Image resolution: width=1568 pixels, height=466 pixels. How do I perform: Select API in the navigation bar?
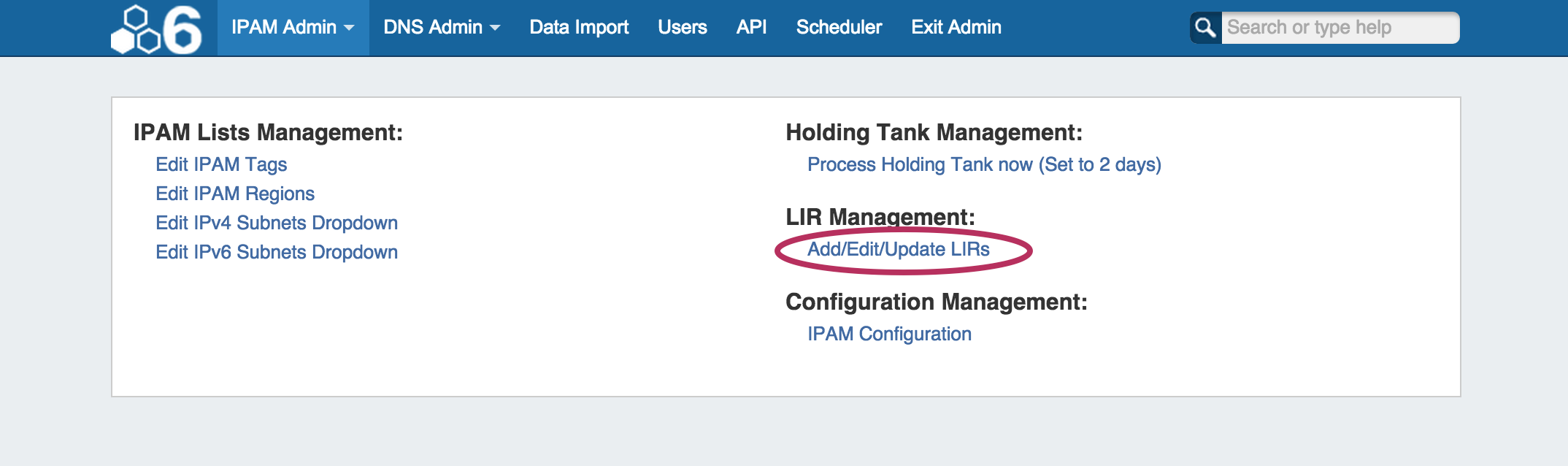pyautogui.click(x=751, y=28)
